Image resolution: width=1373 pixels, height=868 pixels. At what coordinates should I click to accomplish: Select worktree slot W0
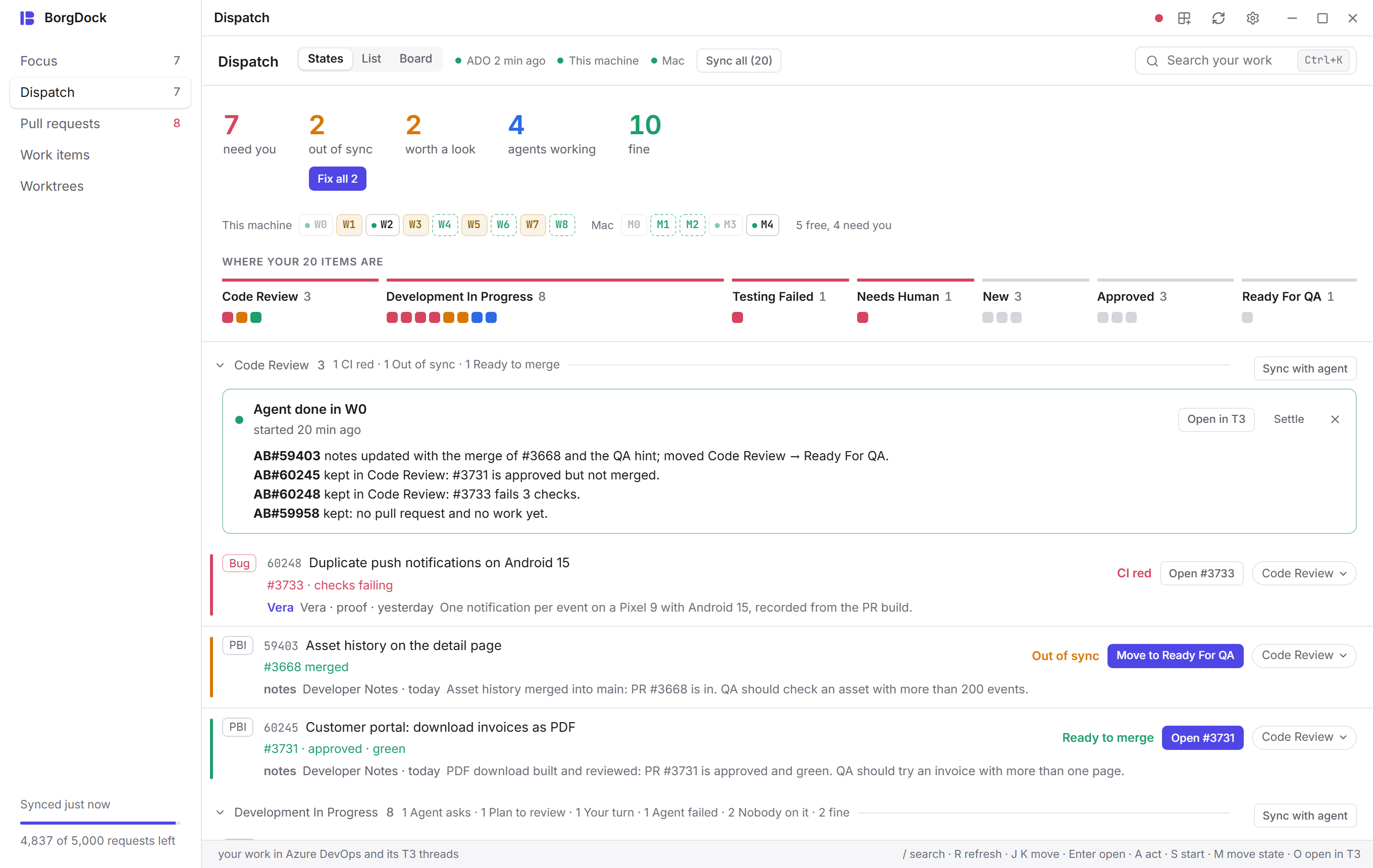click(316, 225)
